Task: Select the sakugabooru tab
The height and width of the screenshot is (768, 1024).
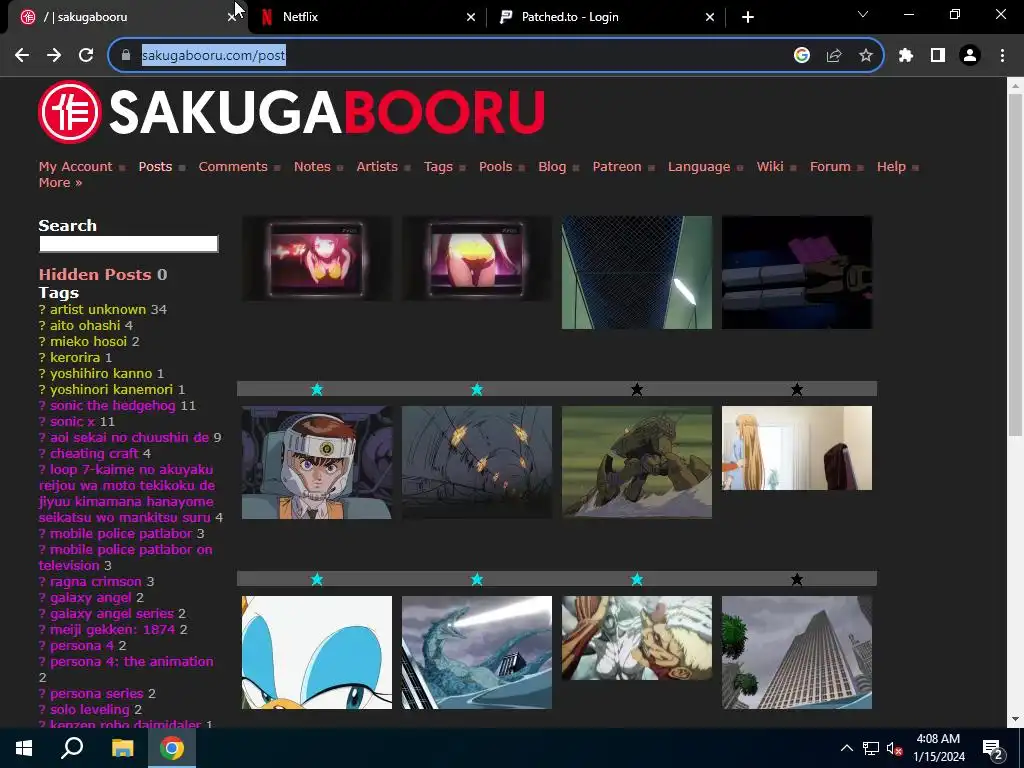Action: tap(124, 17)
